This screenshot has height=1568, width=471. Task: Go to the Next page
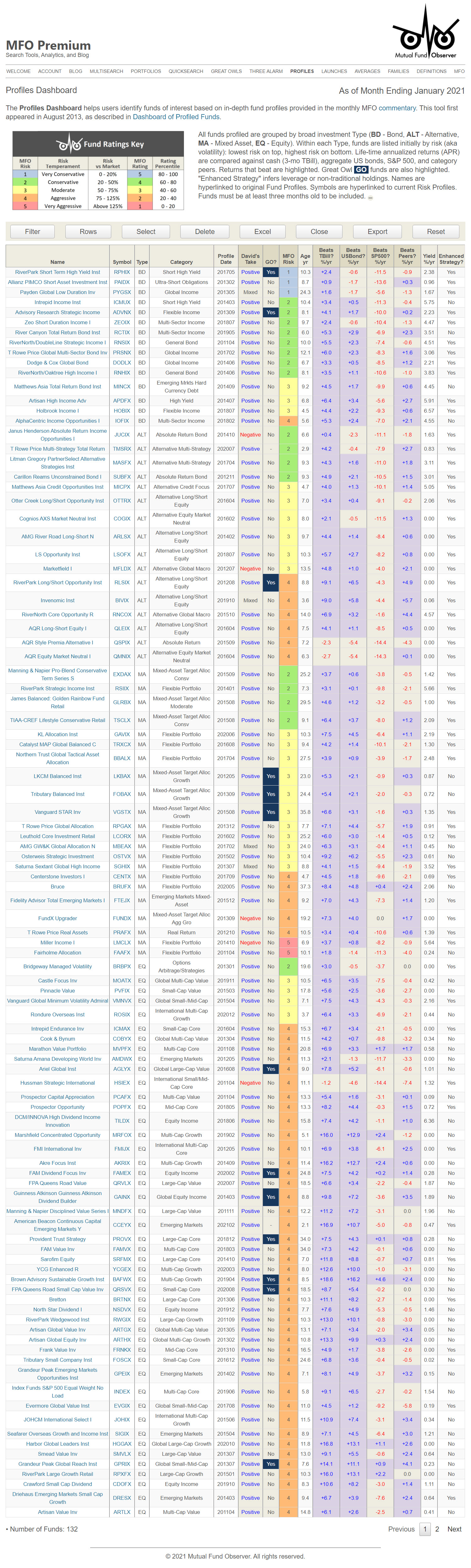click(x=454, y=1528)
